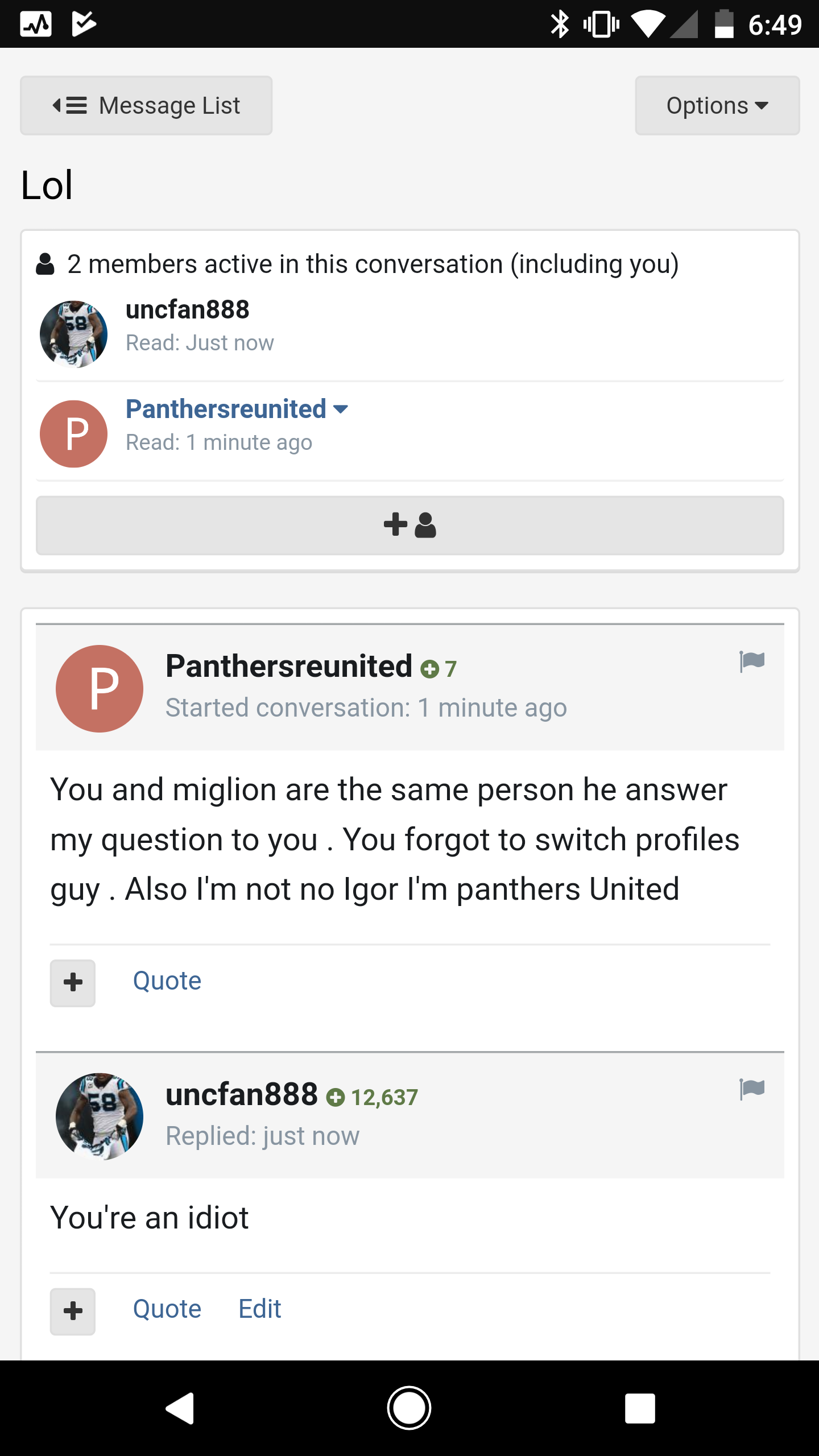Flag uncfan888's reply message
The image size is (819, 1456).
tap(752, 1089)
